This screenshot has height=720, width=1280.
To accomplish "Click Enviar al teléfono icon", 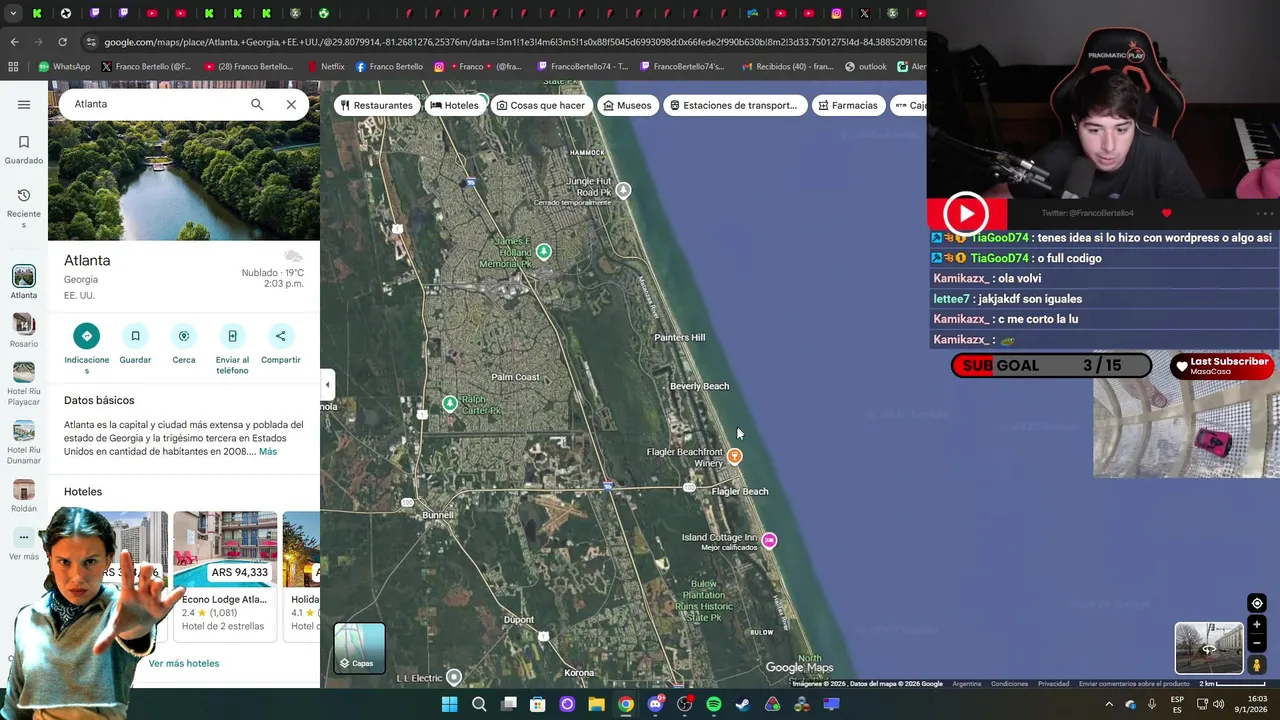I will [232, 336].
